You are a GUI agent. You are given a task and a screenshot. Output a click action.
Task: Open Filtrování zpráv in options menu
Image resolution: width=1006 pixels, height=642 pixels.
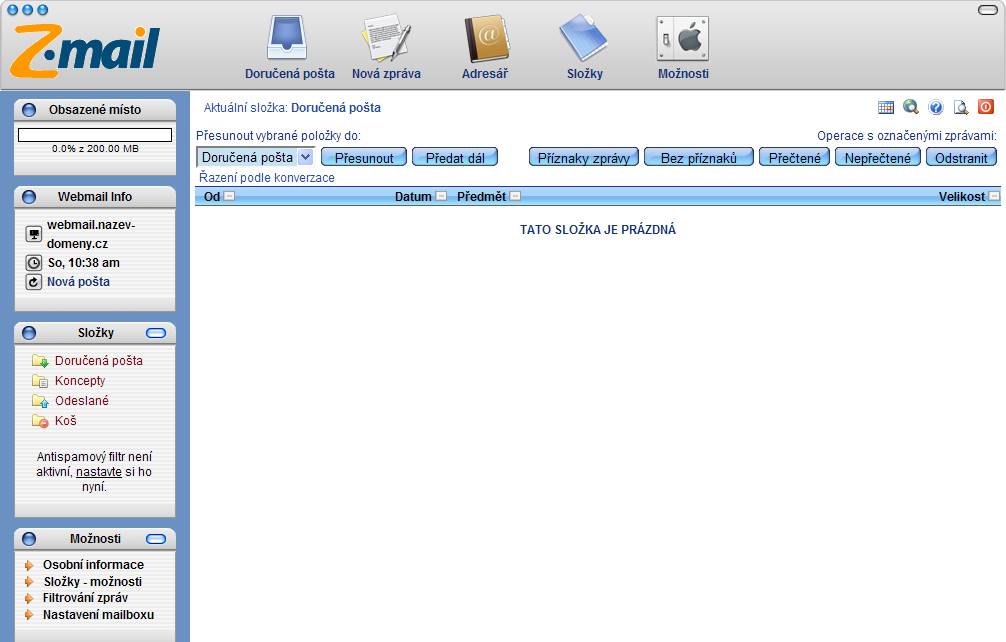click(x=85, y=598)
